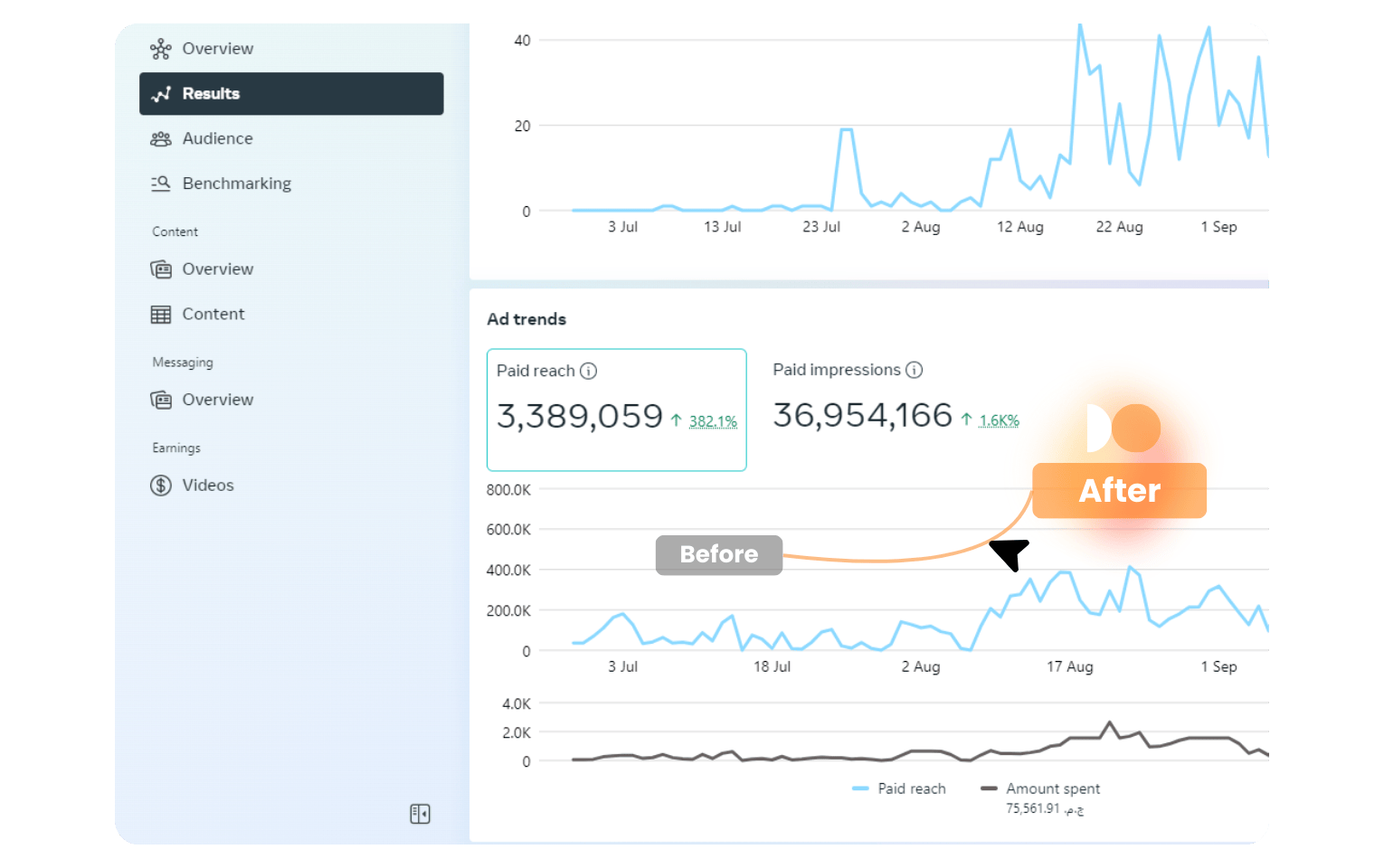Click the Results trend-line icon
Screen dimensions: 1384x868
click(161, 94)
